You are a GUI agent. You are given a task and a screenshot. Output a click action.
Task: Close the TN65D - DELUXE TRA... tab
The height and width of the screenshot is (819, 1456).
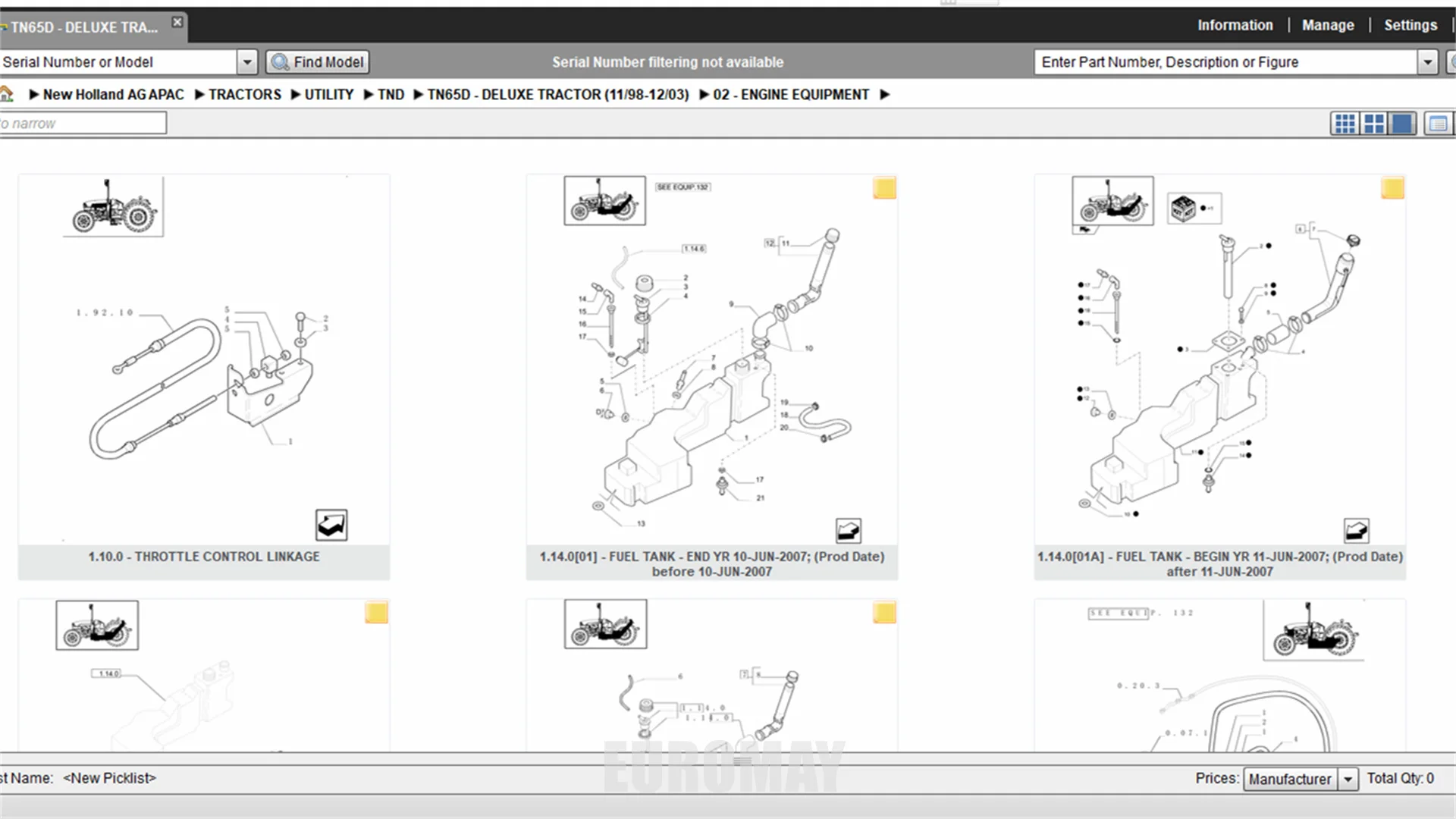point(177,22)
